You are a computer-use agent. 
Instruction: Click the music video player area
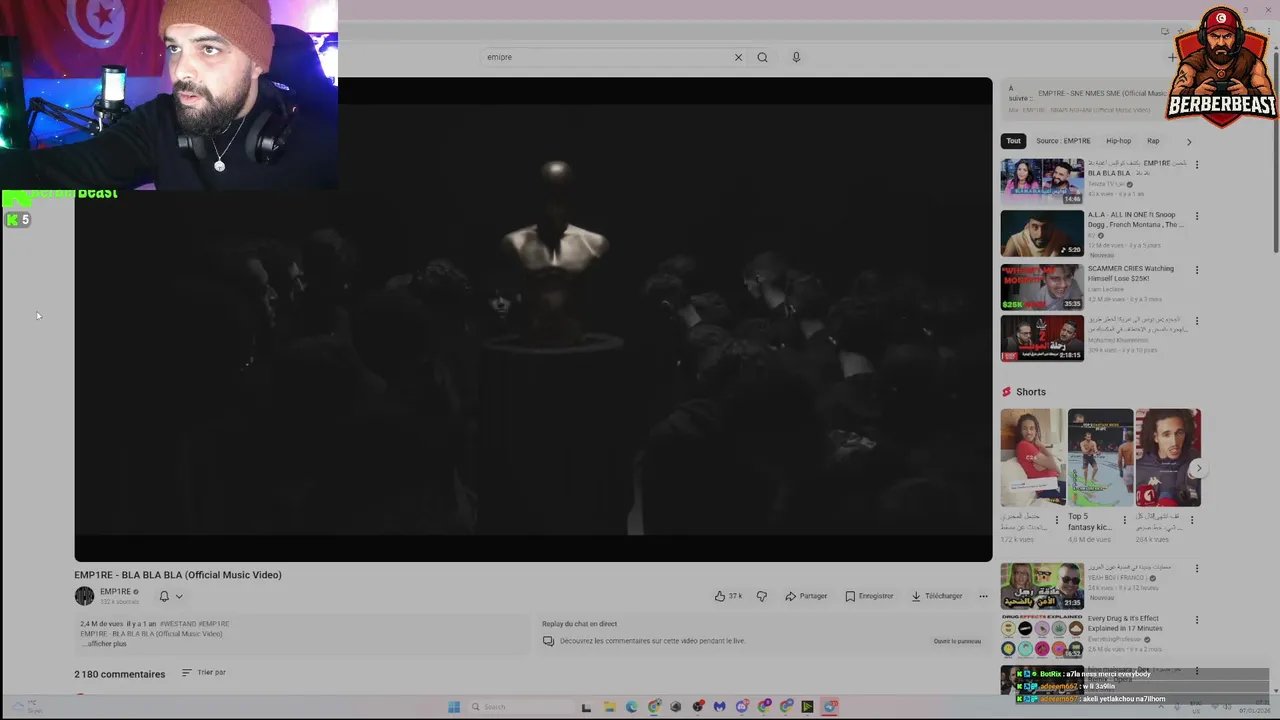tap(533, 320)
